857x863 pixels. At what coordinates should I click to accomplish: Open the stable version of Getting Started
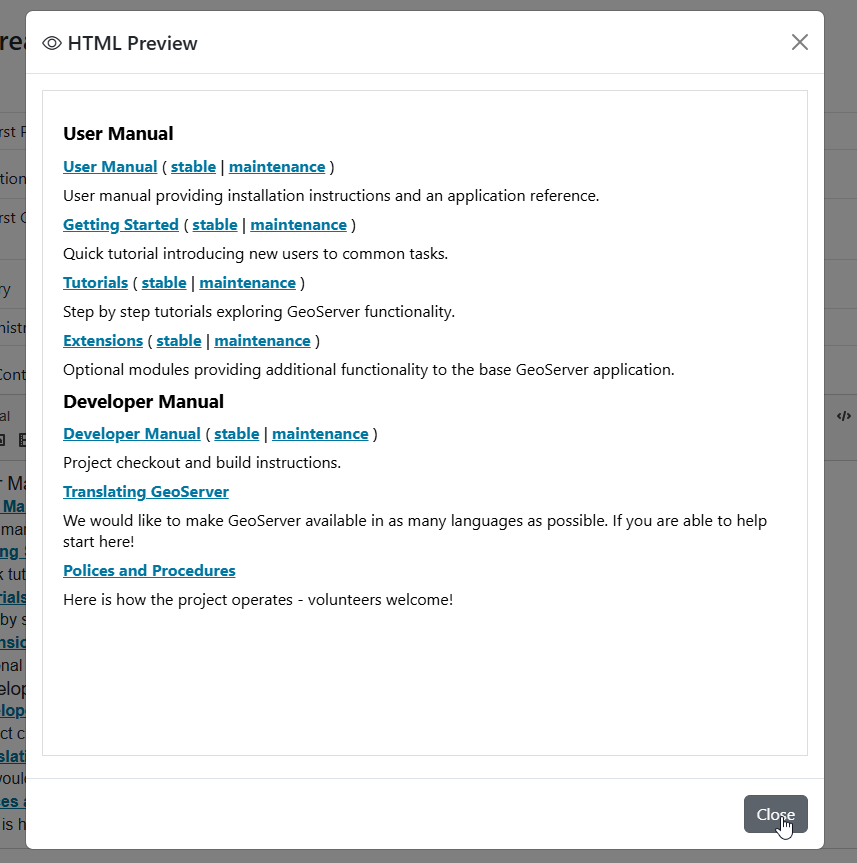pos(215,225)
